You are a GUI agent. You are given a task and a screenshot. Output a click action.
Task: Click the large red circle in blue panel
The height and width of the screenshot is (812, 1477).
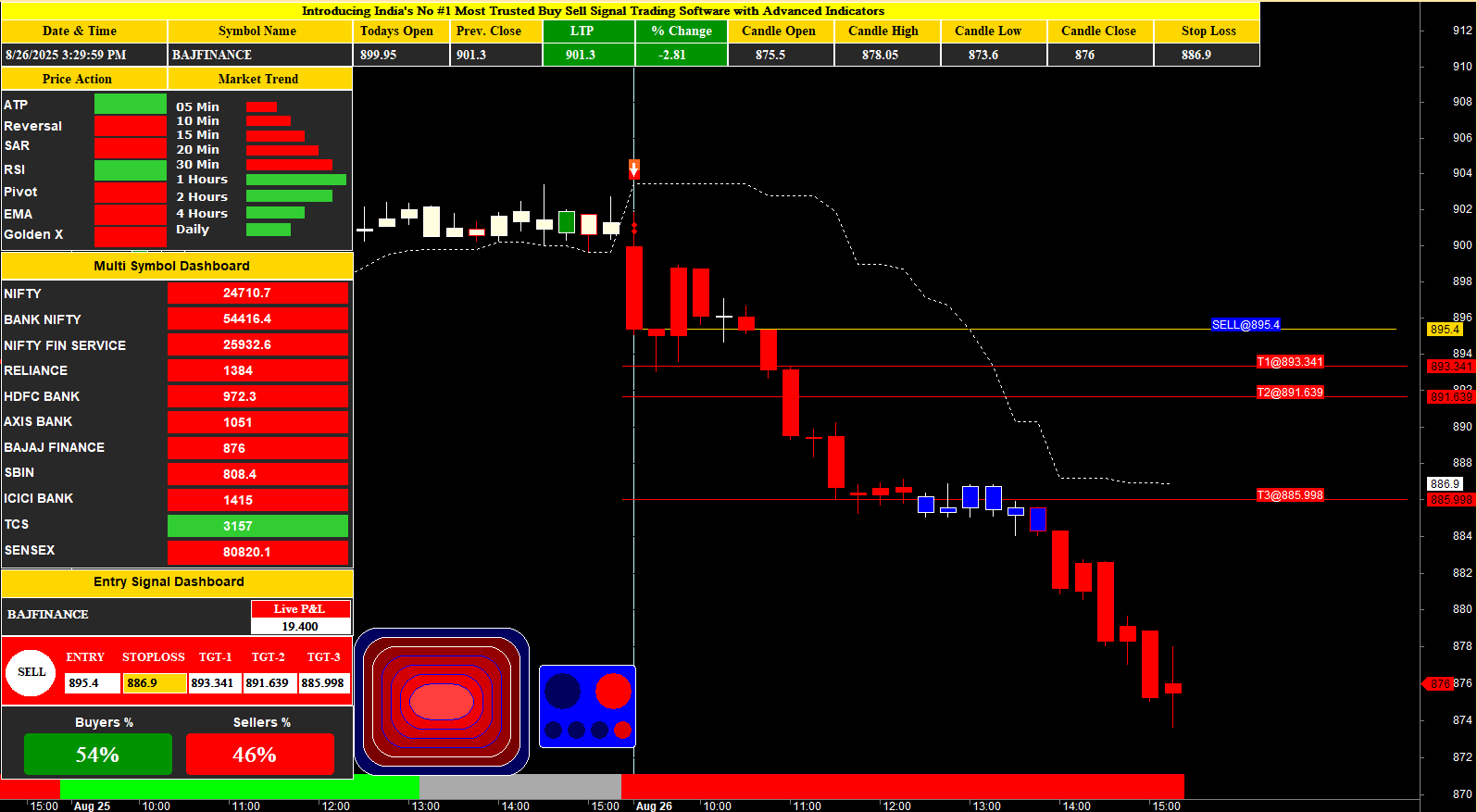coord(612,691)
